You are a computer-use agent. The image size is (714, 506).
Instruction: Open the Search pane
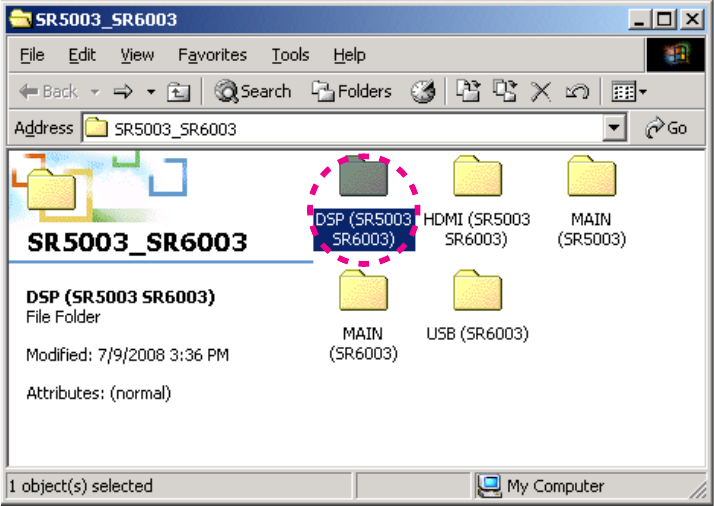point(253,92)
